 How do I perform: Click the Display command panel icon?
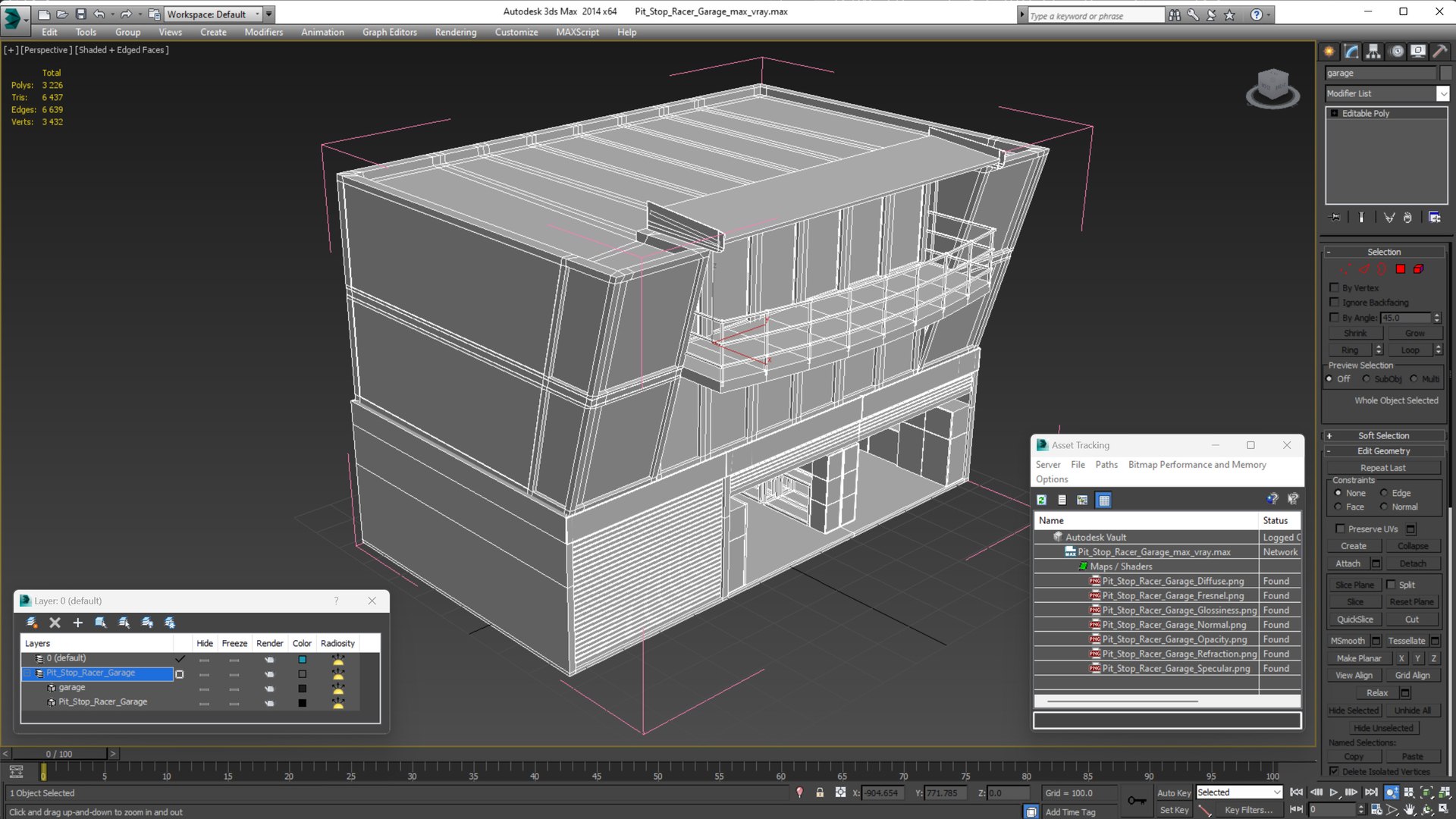[1417, 52]
